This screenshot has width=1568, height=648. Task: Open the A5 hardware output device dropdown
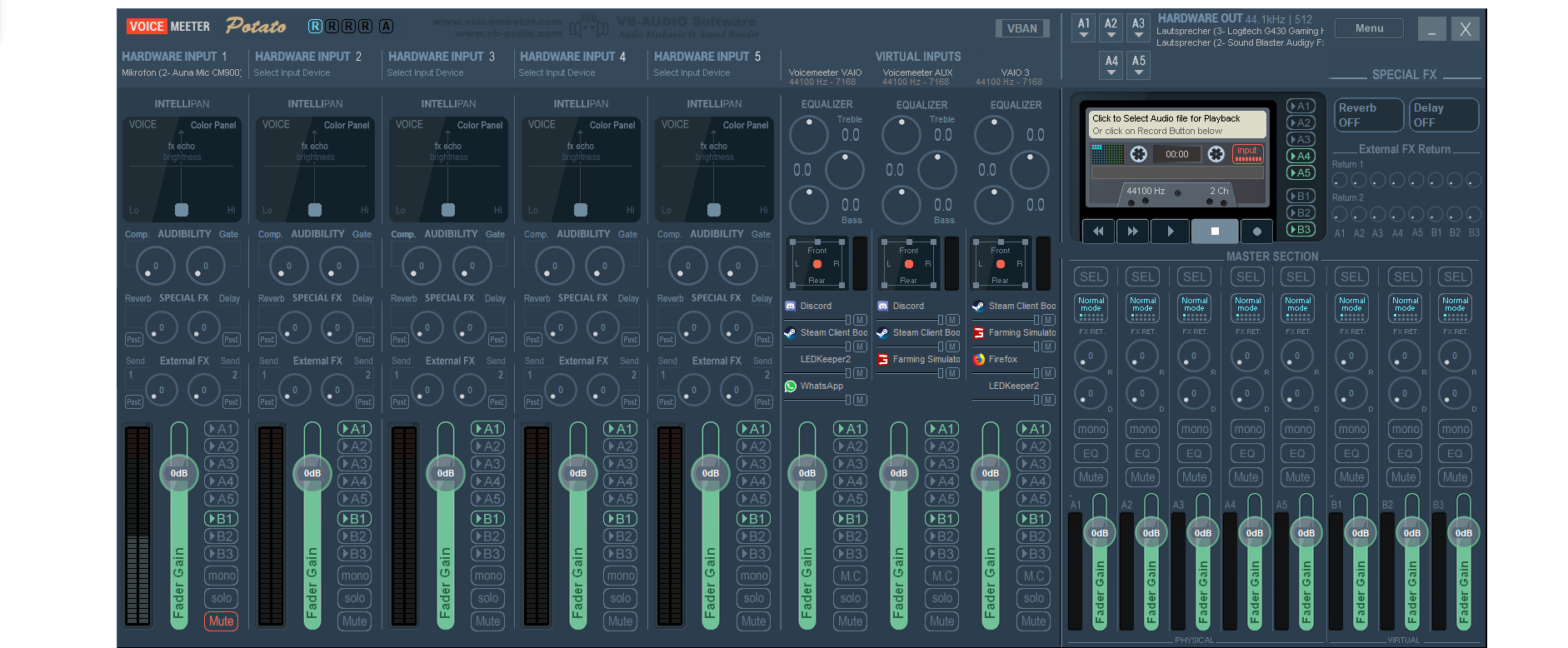(x=1138, y=66)
